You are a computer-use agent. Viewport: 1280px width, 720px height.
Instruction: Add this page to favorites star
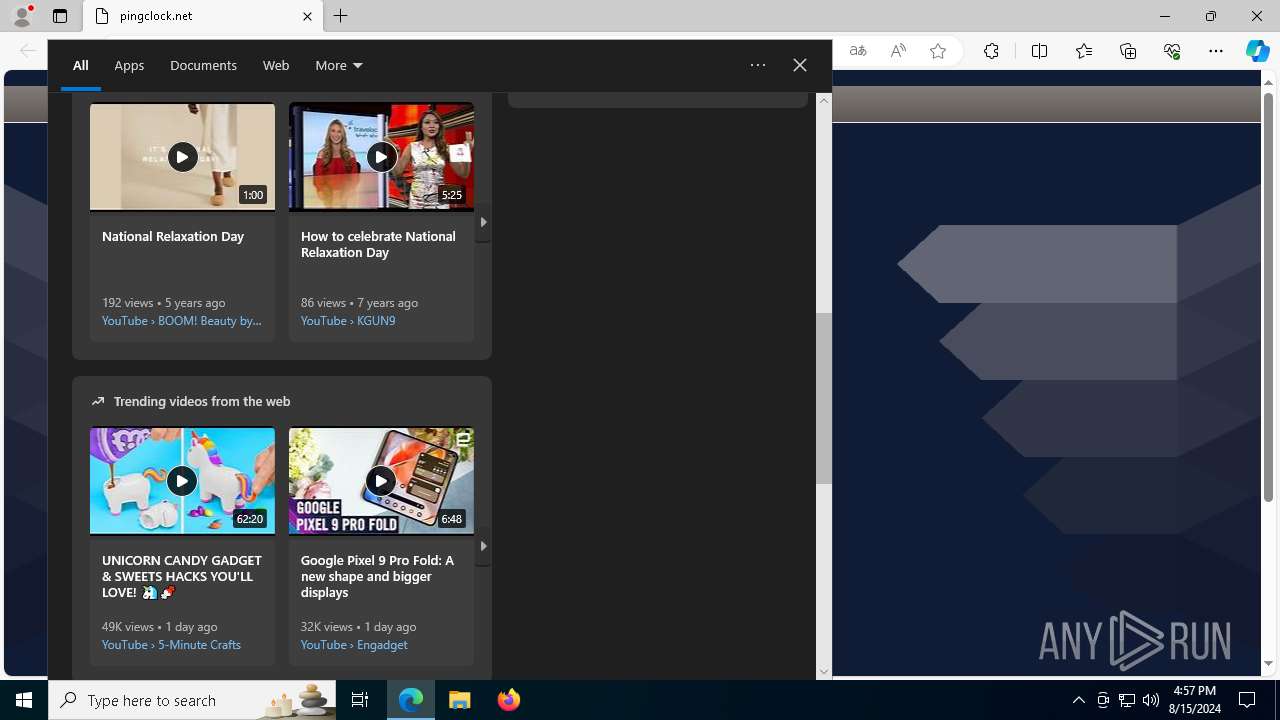(938, 51)
